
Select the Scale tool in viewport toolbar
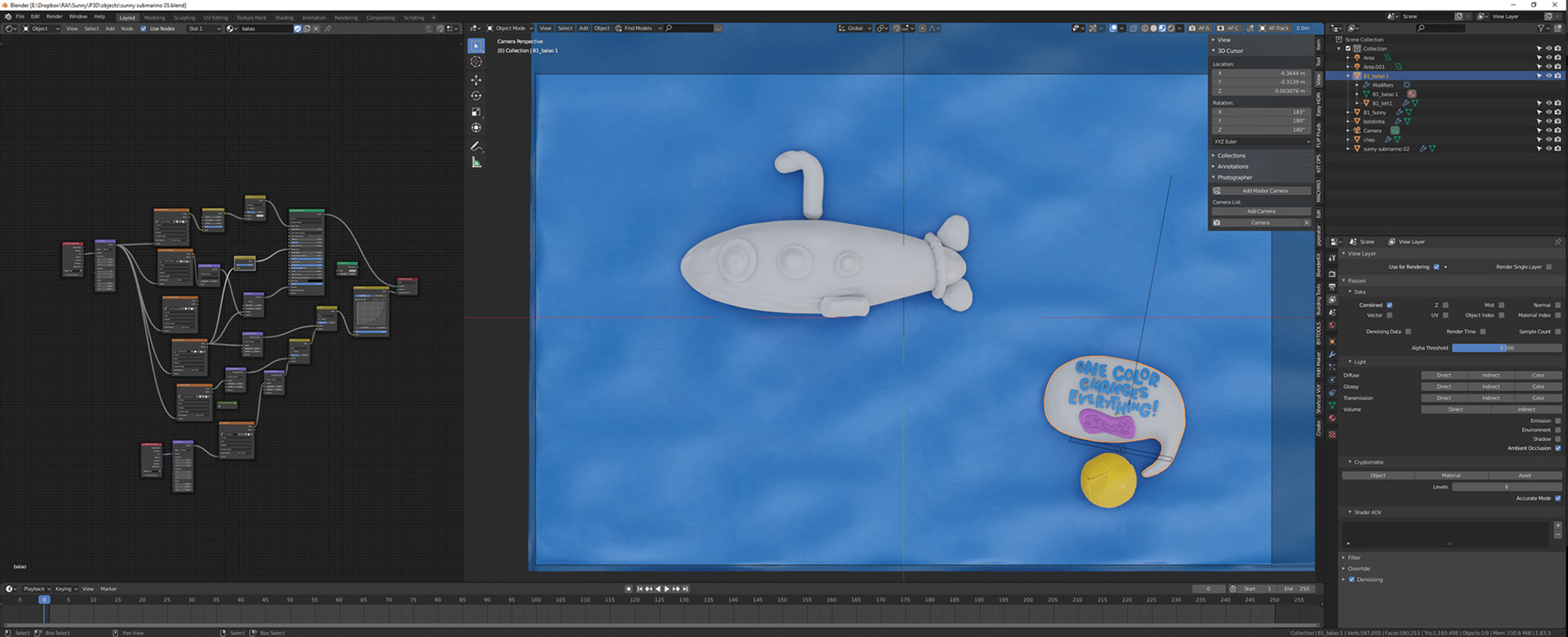tap(476, 112)
